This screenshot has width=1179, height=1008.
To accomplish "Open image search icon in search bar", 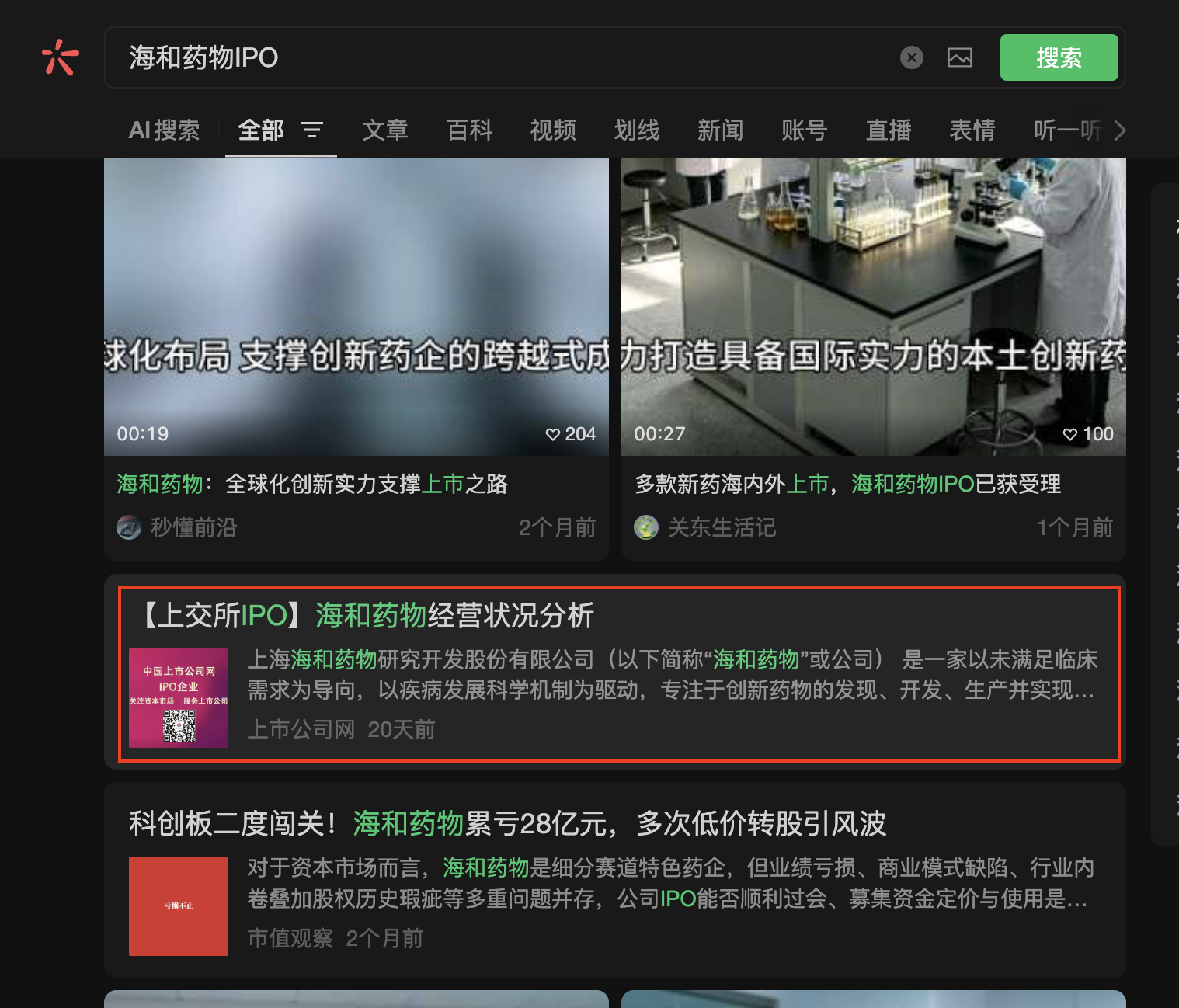I will pyautogui.click(x=960, y=57).
